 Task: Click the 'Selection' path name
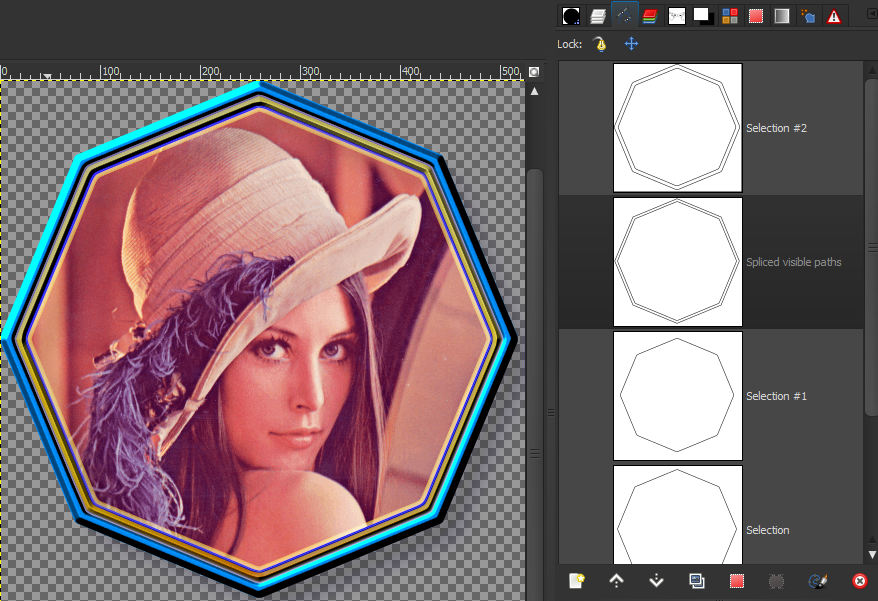pos(768,530)
